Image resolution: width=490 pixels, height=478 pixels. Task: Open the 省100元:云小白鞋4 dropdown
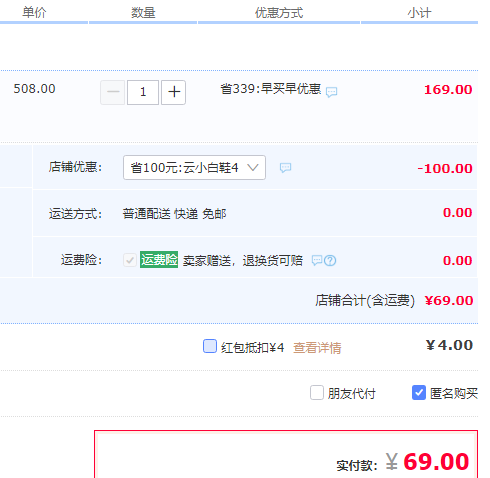click(194, 167)
